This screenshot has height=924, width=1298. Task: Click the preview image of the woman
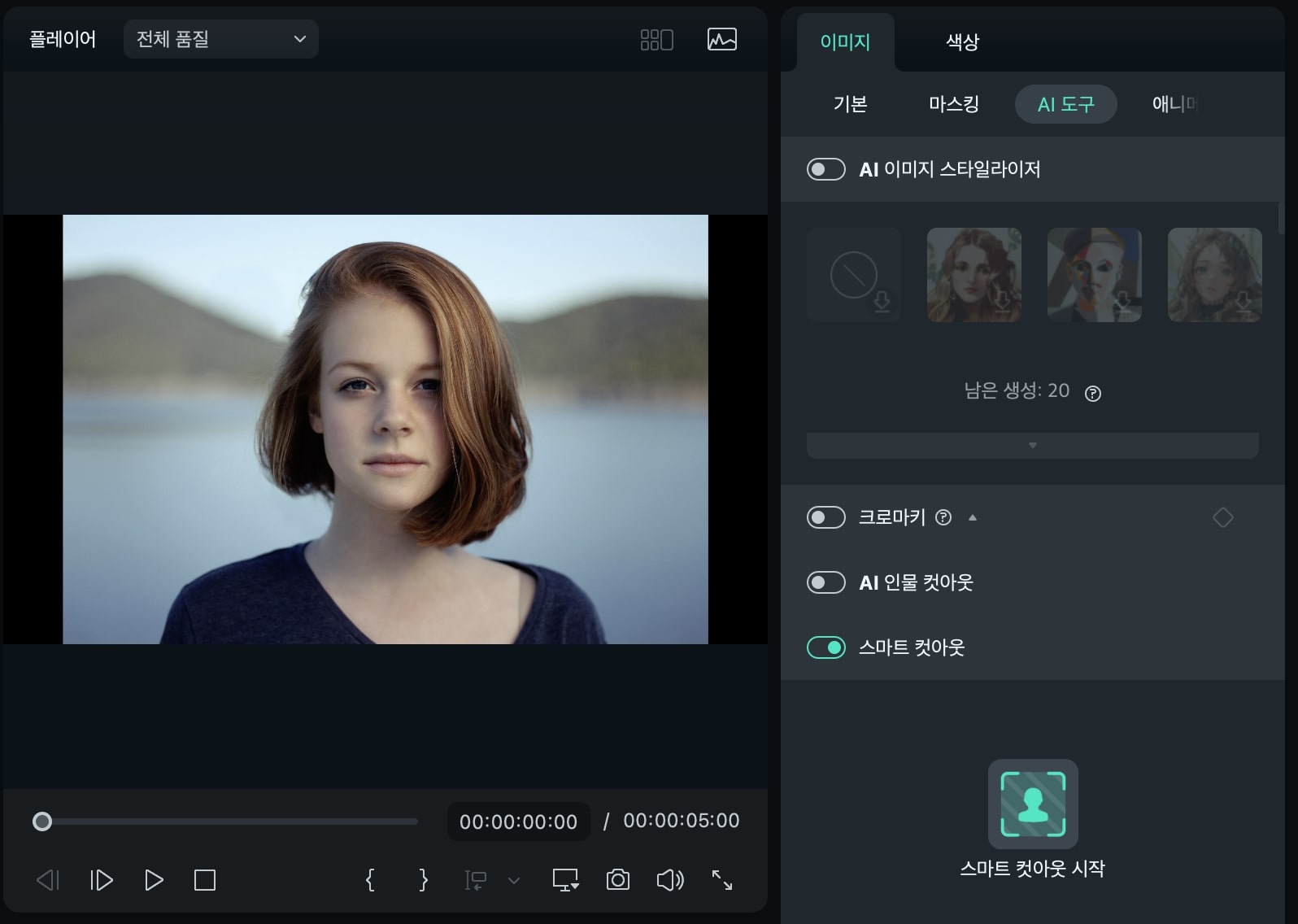click(385, 429)
